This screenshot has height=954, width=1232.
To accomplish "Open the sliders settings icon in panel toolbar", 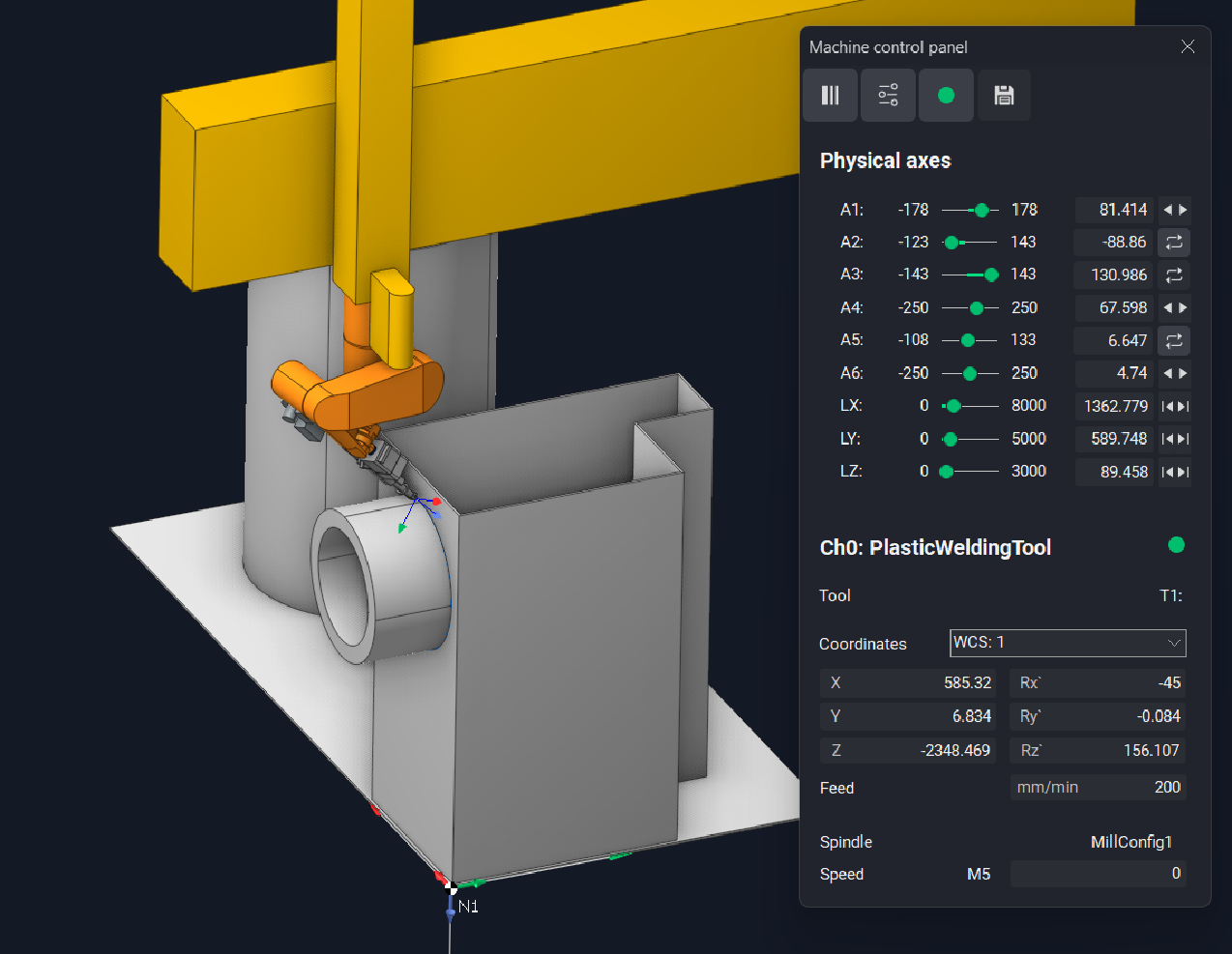I will pyautogui.click(x=888, y=95).
